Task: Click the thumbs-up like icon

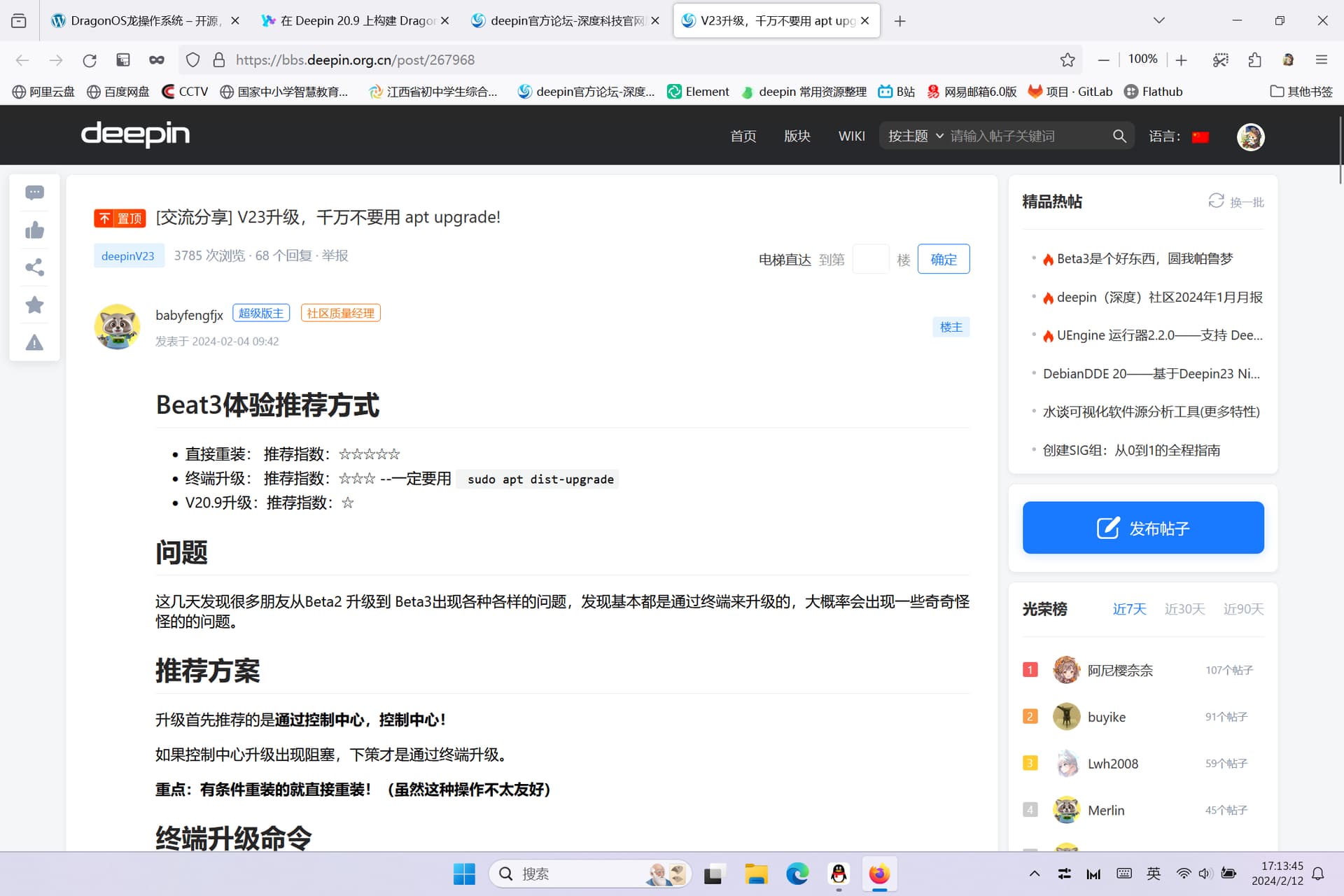Action: point(34,230)
